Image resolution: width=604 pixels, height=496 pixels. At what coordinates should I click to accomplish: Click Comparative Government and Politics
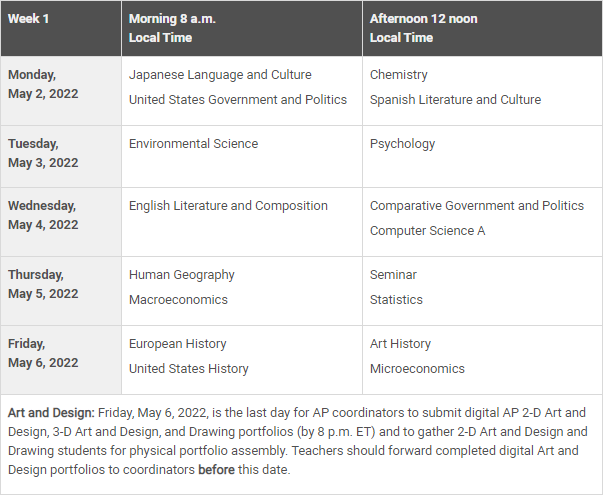click(476, 206)
